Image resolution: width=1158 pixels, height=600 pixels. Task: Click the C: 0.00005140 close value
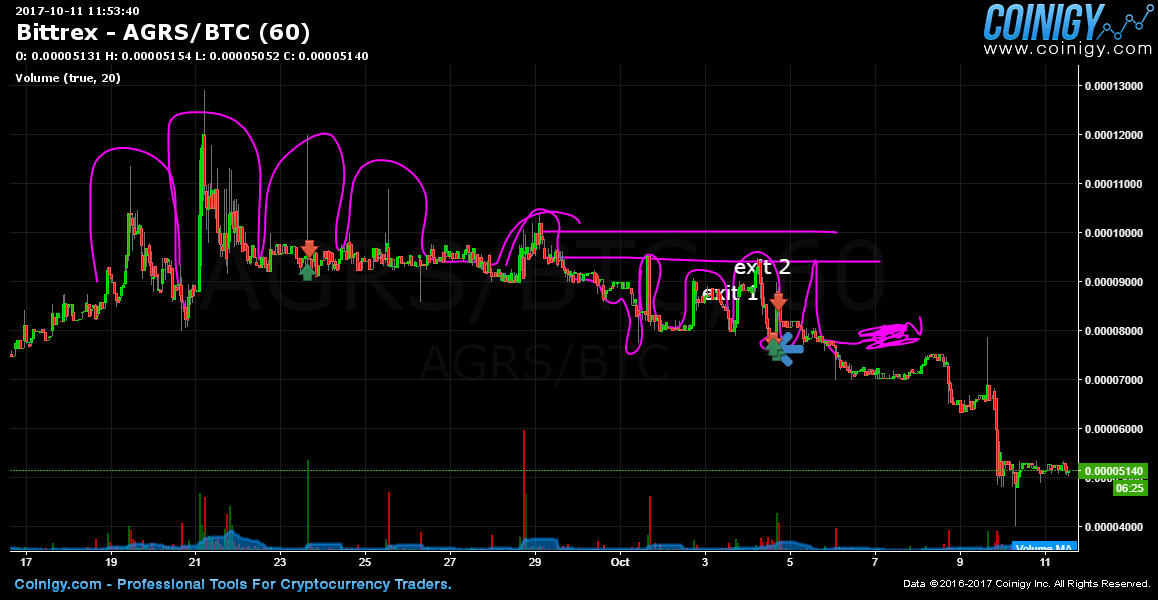click(326, 56)
